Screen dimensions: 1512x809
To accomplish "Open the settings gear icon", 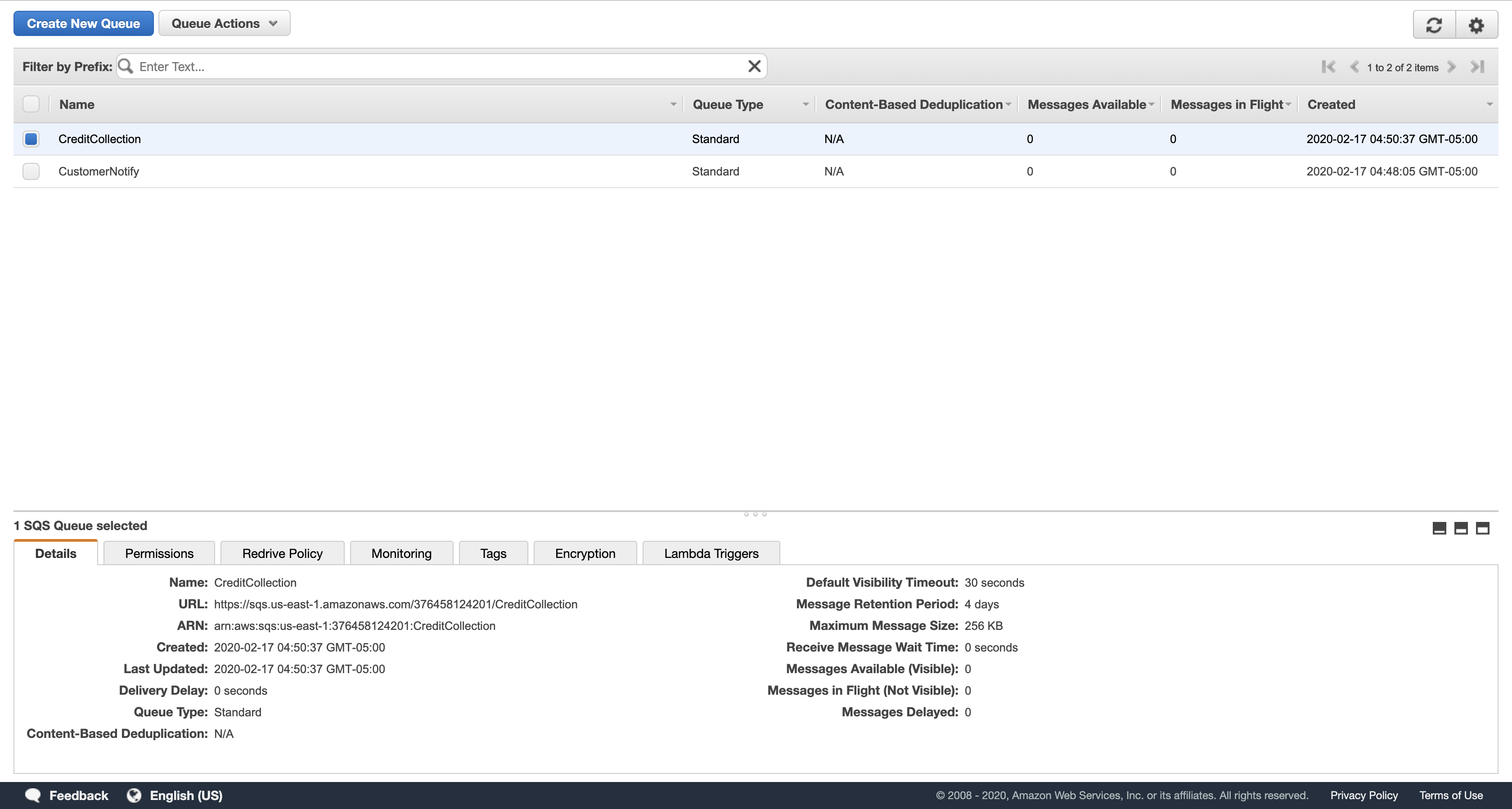I will click(1476, 25).
